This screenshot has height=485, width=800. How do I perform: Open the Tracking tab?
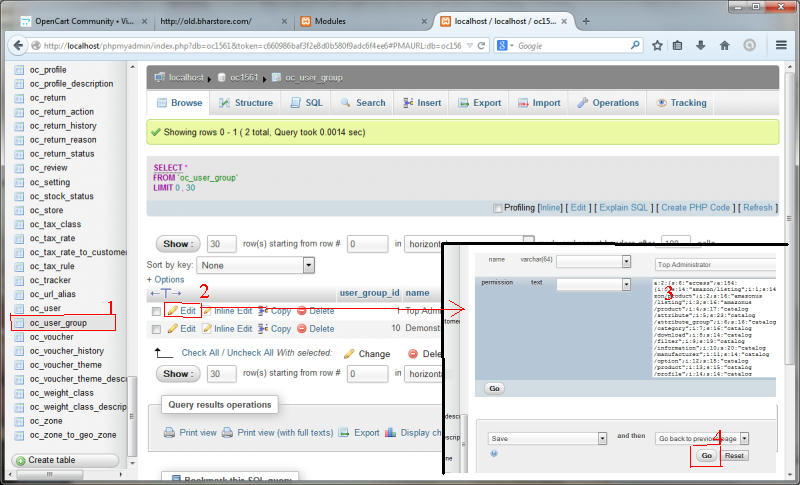(682, 103)
